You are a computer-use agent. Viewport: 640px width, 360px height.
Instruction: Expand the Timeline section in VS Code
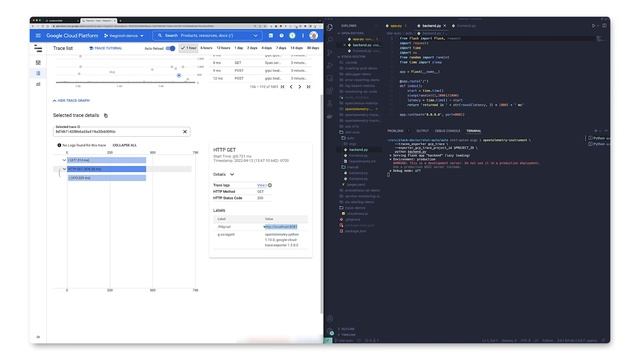pos(348,335)
